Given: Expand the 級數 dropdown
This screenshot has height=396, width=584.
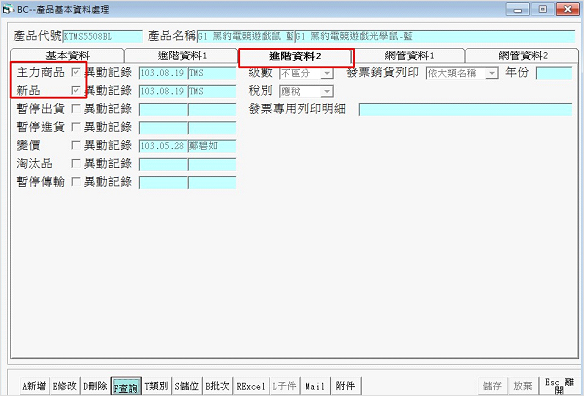Looking at the screenshot, I should click(x=327, y=73).
